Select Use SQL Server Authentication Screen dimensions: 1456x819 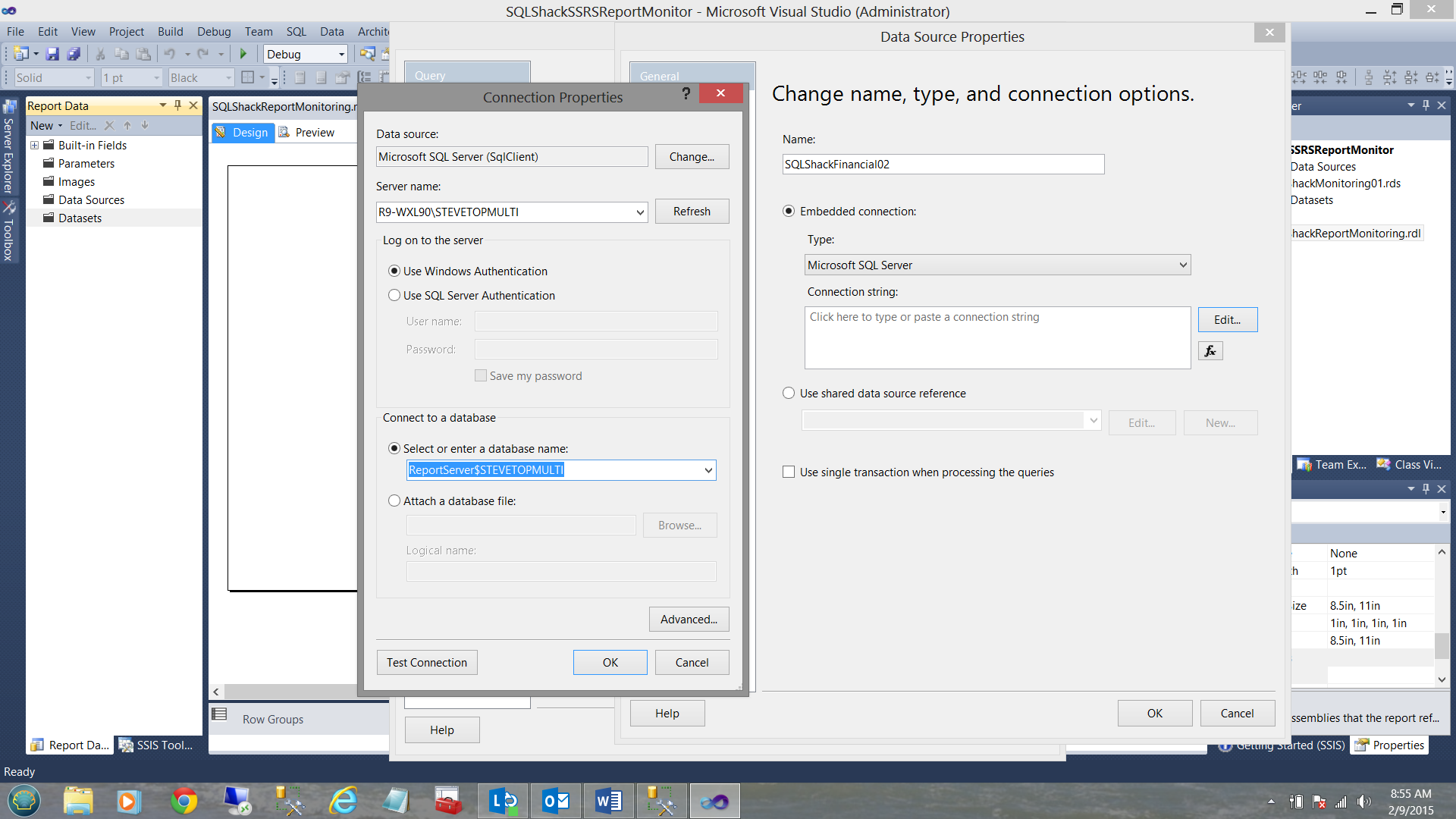tap(394, 296)
